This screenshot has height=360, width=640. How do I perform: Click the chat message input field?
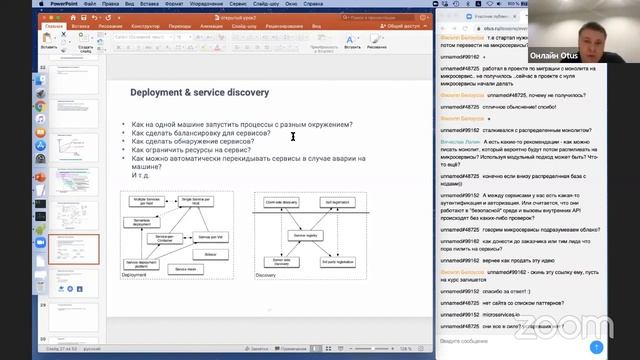(512, 341)
